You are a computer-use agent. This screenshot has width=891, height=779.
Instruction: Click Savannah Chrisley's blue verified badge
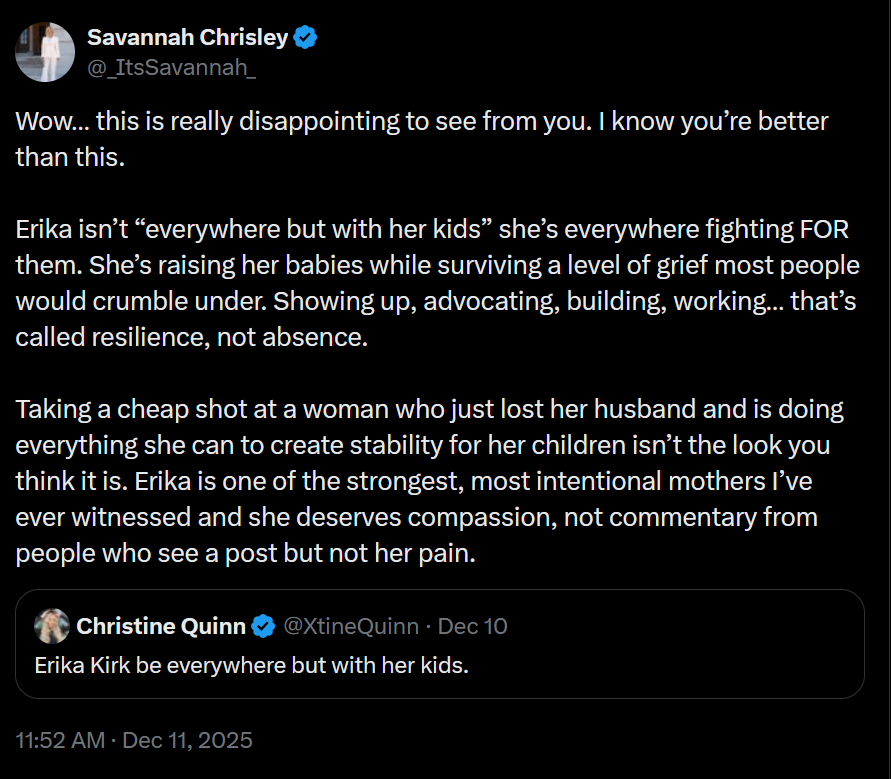[305, 37]
